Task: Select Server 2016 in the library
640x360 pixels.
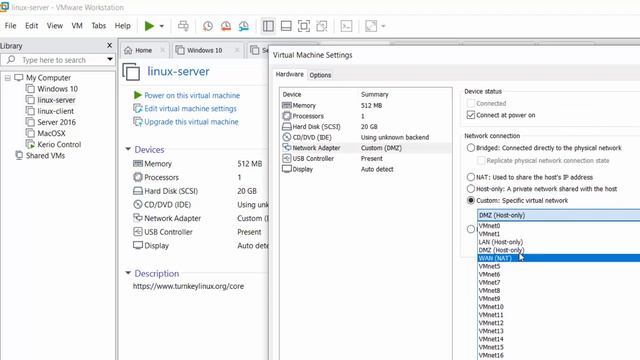Action: (x=56, y=122)
